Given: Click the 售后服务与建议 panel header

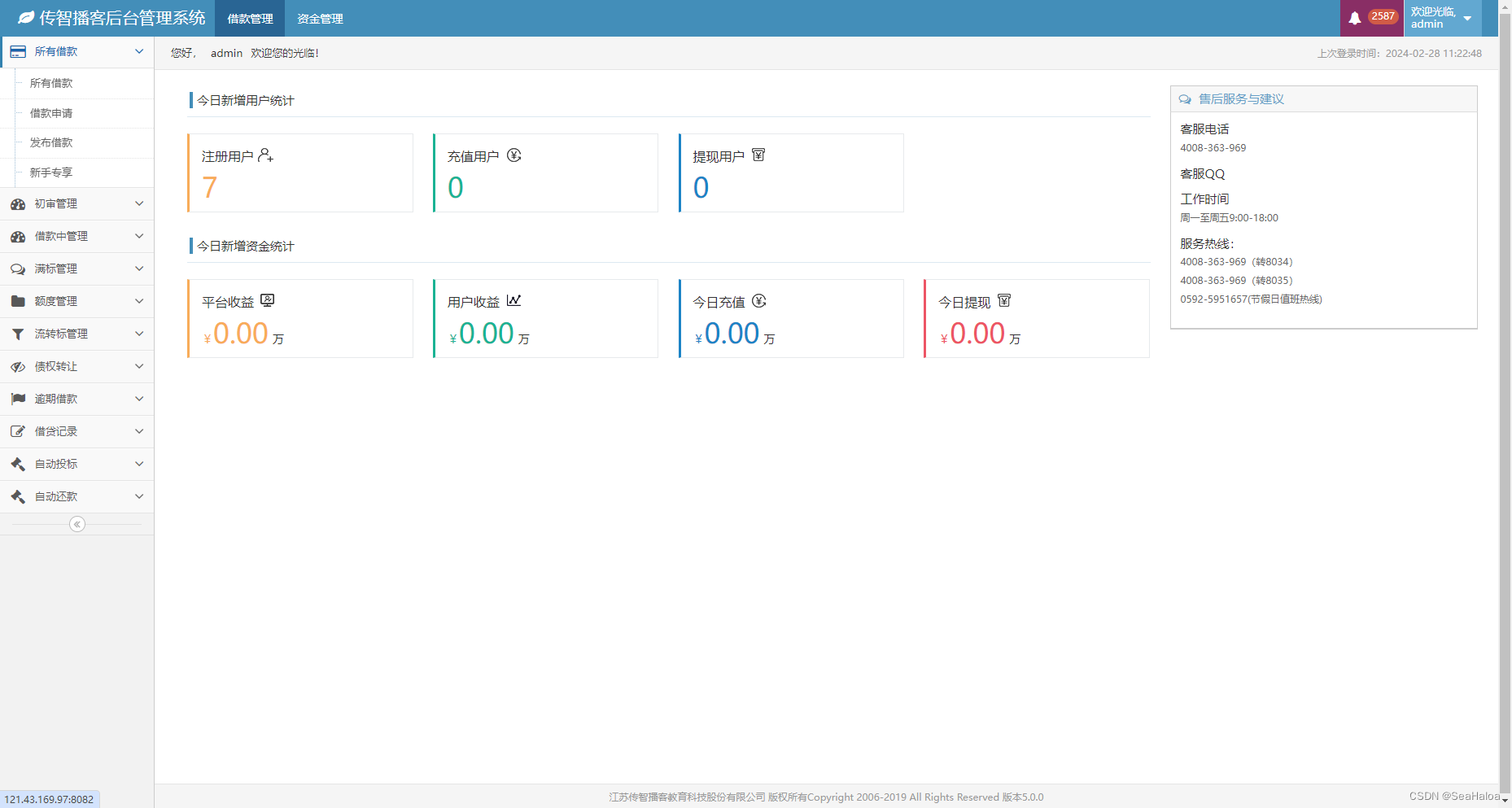Looking at the screenshot, I should point(1323,99).
